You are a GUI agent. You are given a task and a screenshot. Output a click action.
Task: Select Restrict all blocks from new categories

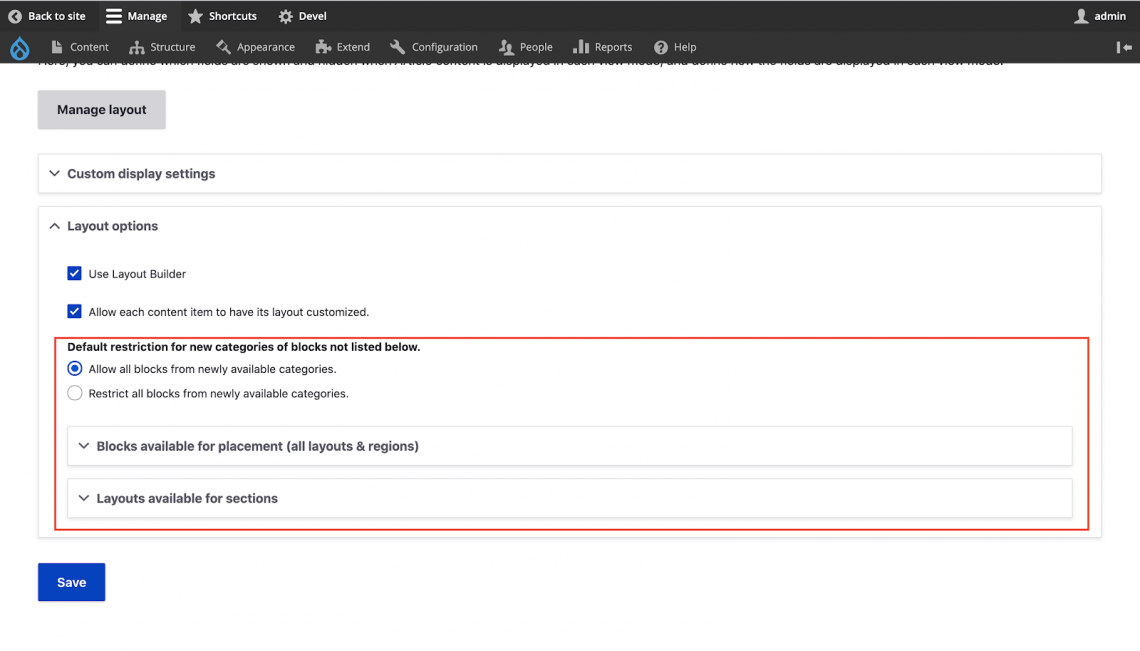[75, 394]
